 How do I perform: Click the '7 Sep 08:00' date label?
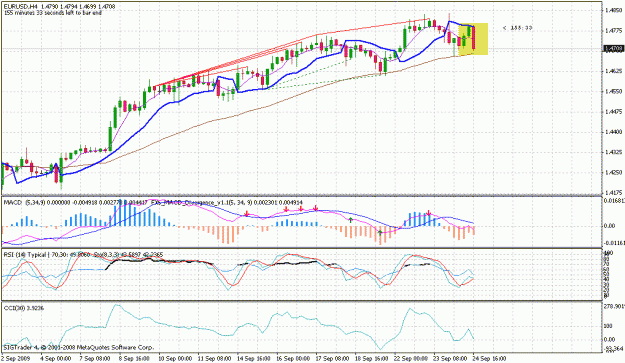(x=94, y=359)
